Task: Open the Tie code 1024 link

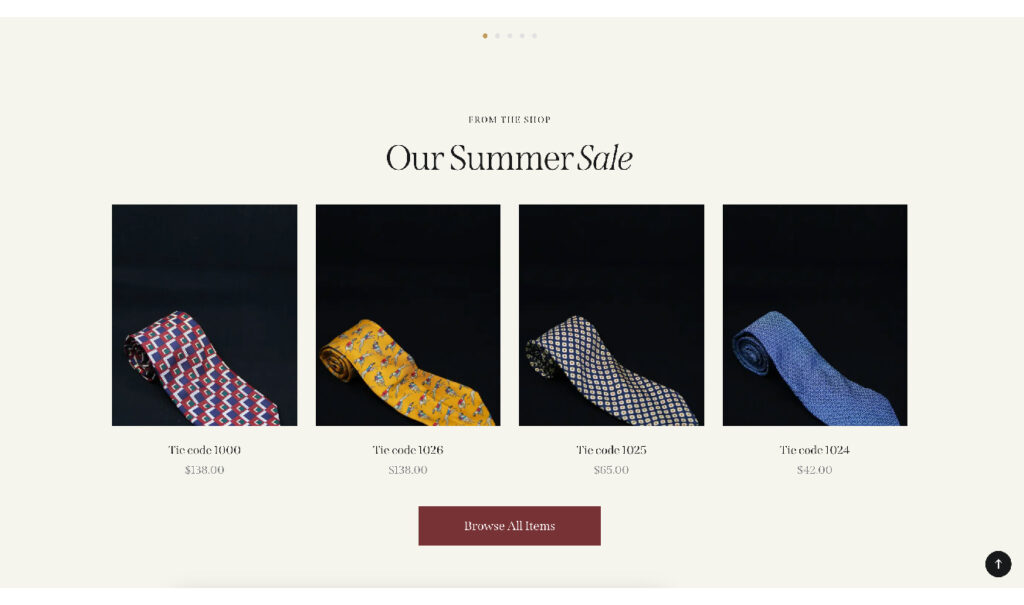Action: coord(814,450)
